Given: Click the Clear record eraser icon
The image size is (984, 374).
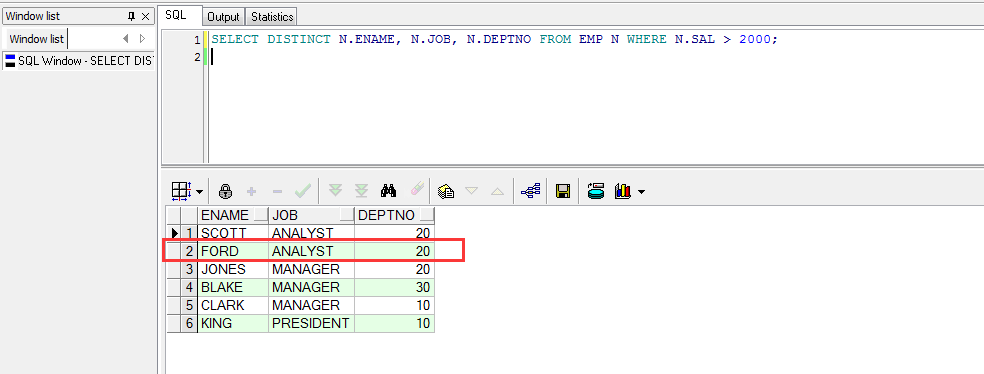Looking at the screenshot, I should point(417,190).
